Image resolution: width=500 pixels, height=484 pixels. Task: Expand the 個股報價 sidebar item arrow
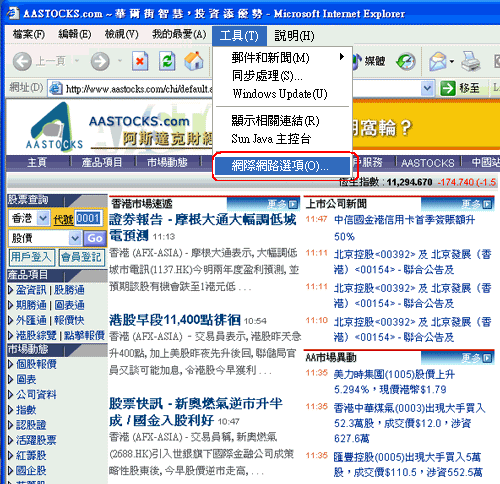(11, 364)
